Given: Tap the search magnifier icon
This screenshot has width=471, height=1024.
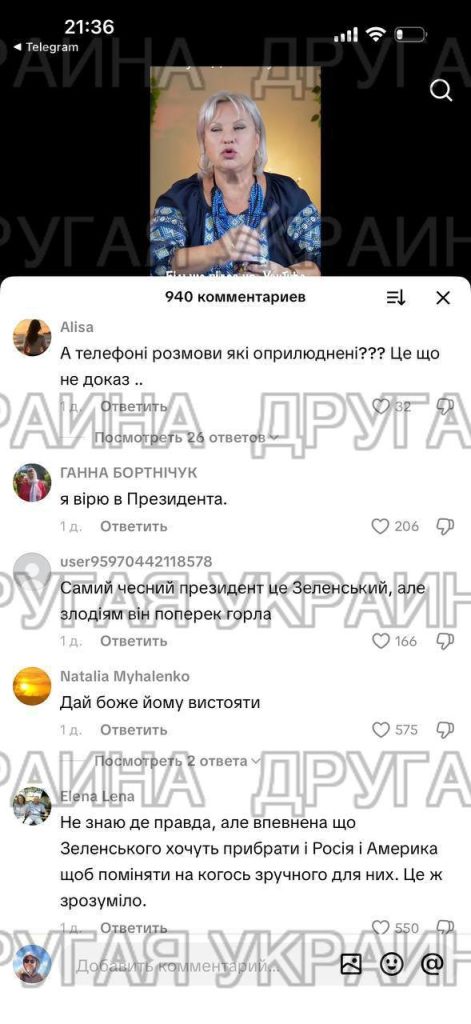Looking at the screenshot, I should [x=442, y=90].
